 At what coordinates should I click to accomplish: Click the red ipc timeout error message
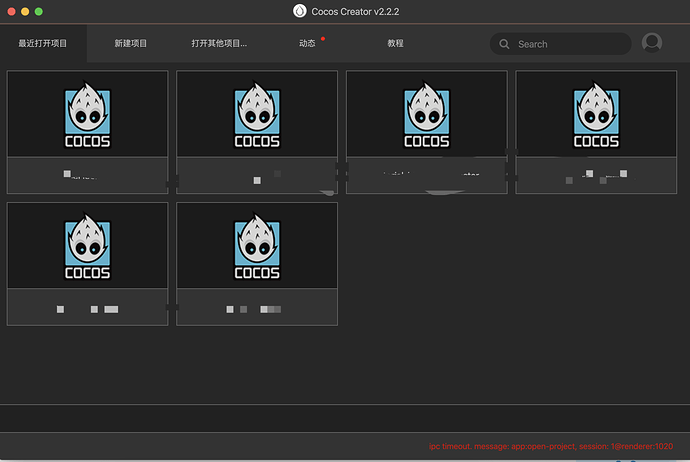[551, 446]
